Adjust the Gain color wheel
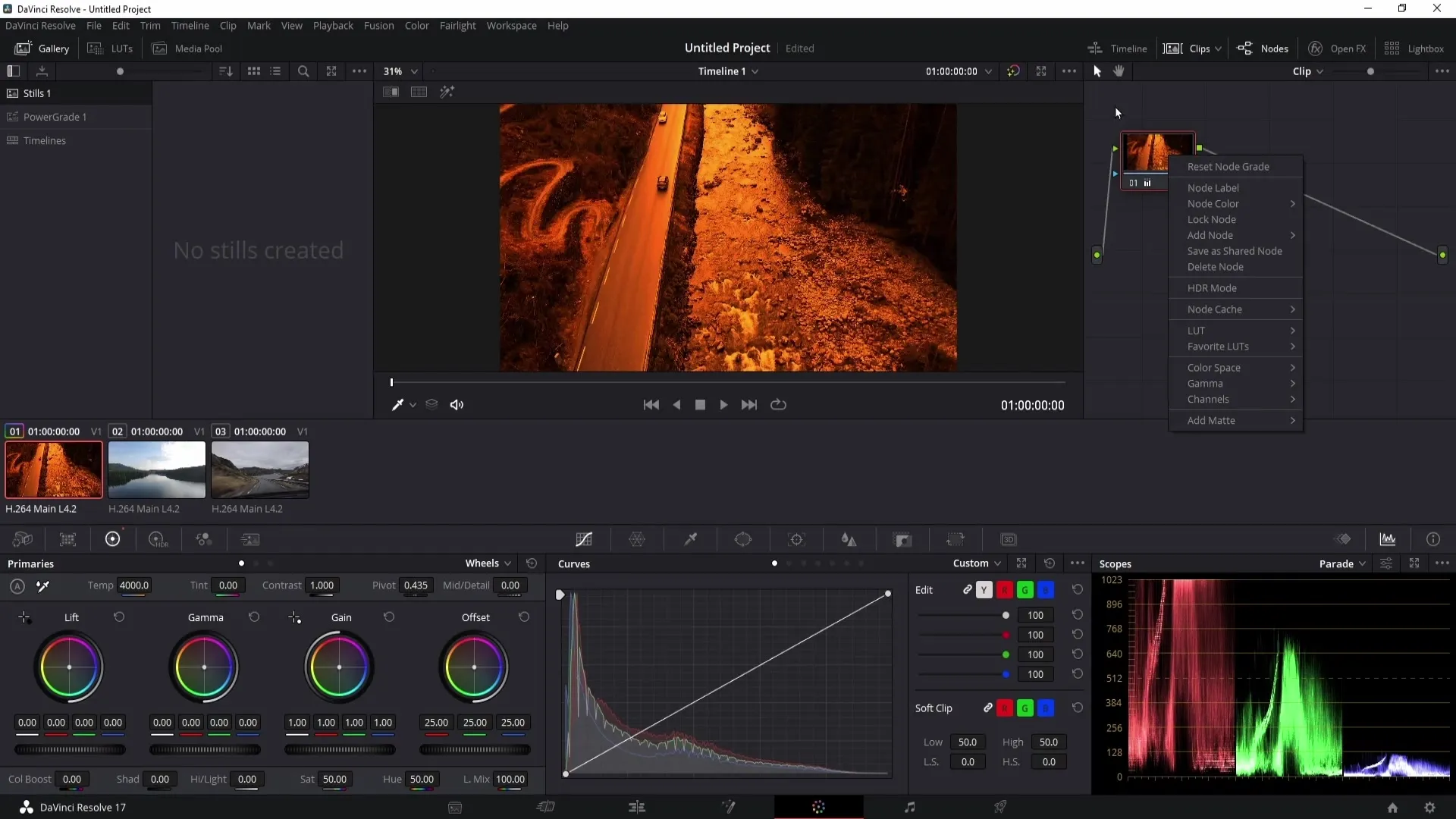The width and height of the screenshot is (1456, 819). coord(339,667)
